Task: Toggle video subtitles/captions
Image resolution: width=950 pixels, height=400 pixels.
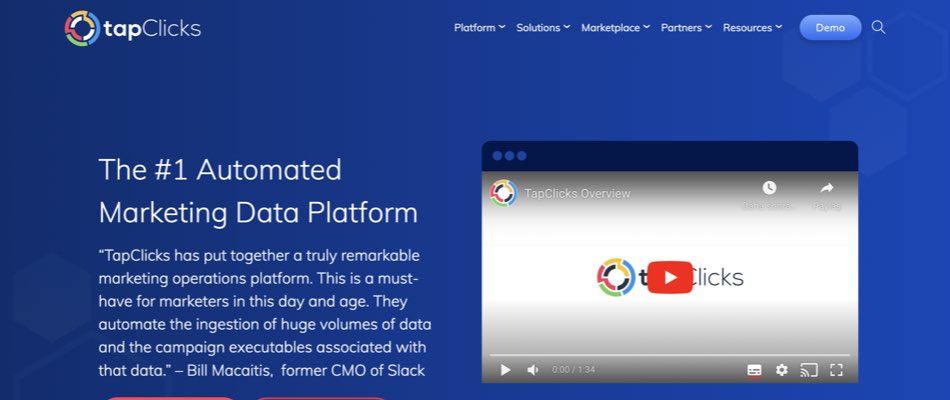Action: click(x=754, y=370)
